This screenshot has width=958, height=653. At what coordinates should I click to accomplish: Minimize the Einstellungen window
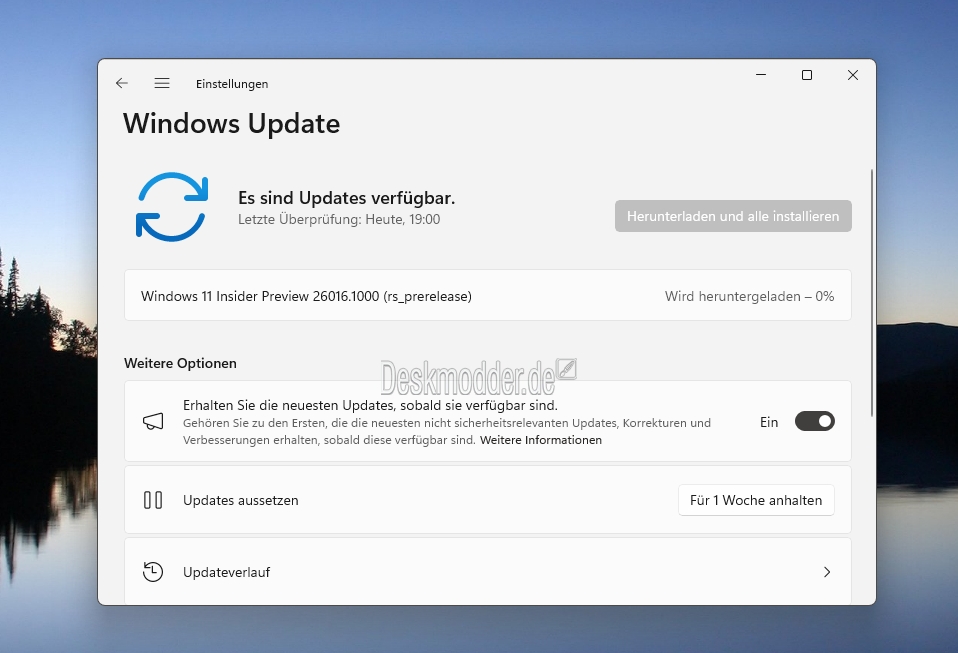pyautogui.click(x=761, y=75)
